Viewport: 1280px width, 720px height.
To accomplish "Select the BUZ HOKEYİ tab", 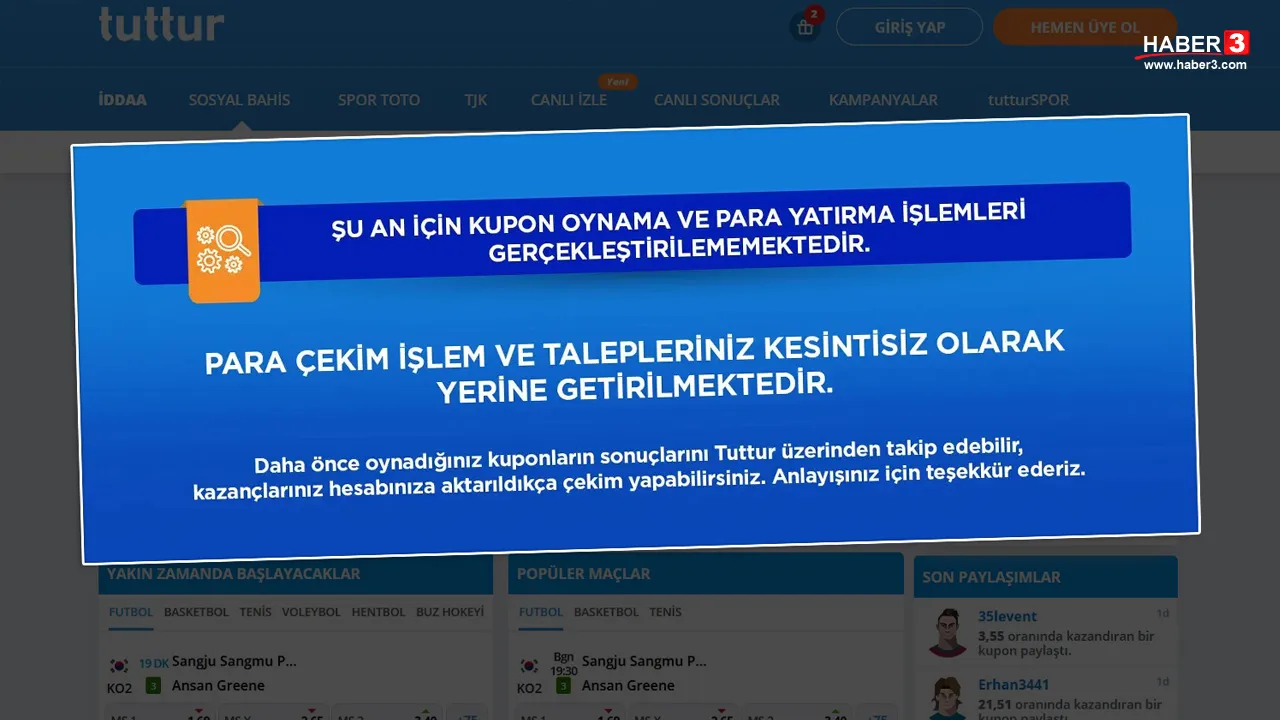I will [449, 612].
